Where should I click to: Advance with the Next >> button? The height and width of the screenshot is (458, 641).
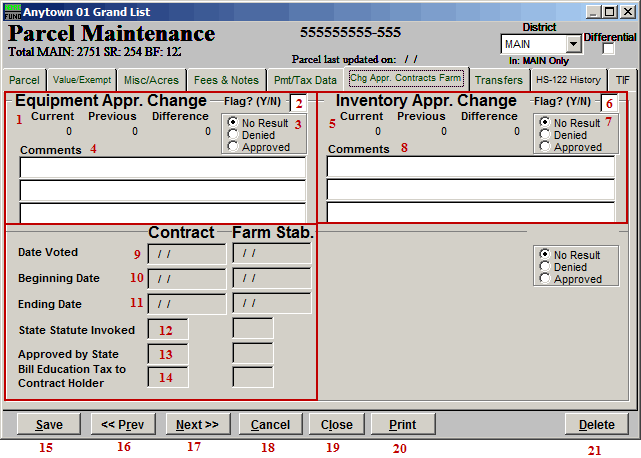click(x=197, y=425)
